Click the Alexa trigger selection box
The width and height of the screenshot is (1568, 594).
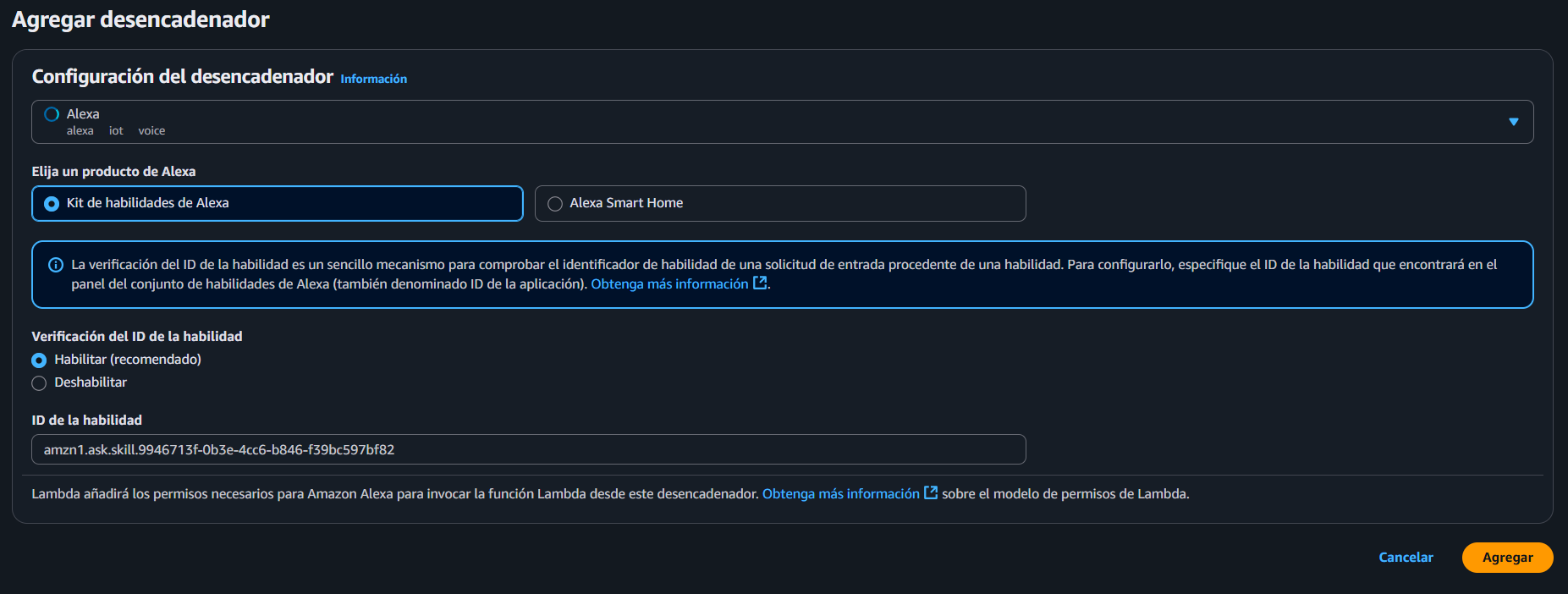tap(762, 122)
